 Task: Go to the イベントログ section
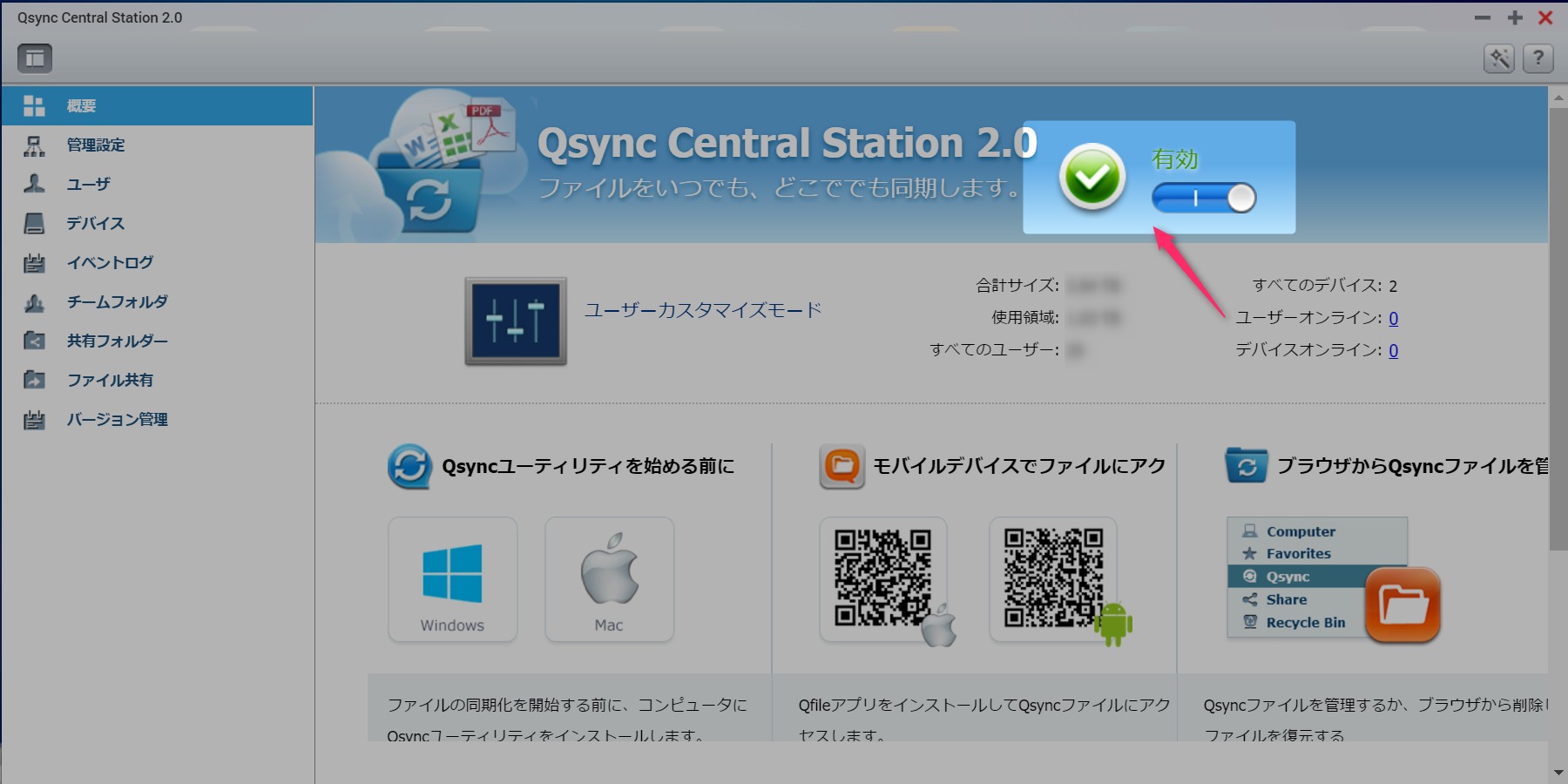(x=157, y=263)
